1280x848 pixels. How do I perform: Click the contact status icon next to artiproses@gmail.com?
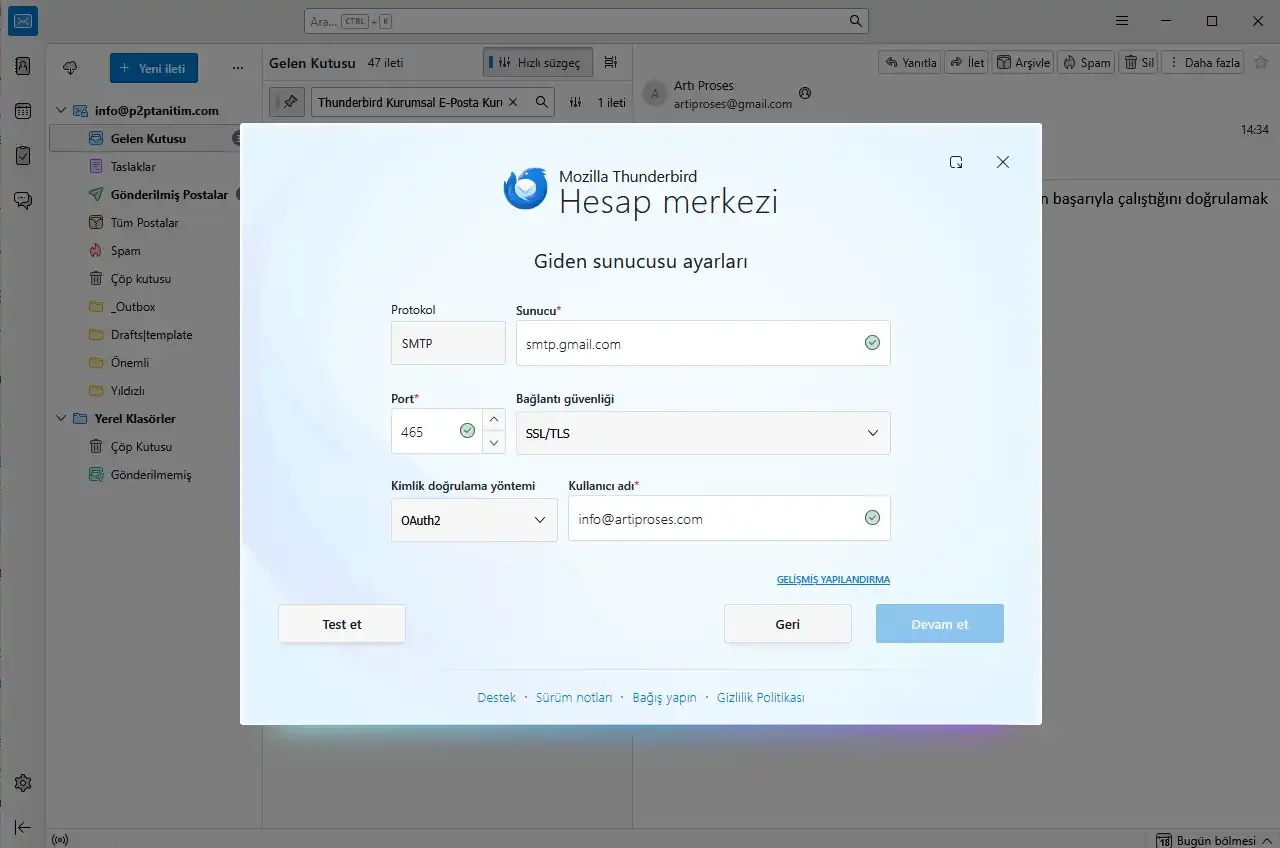(x=806, y=94)
